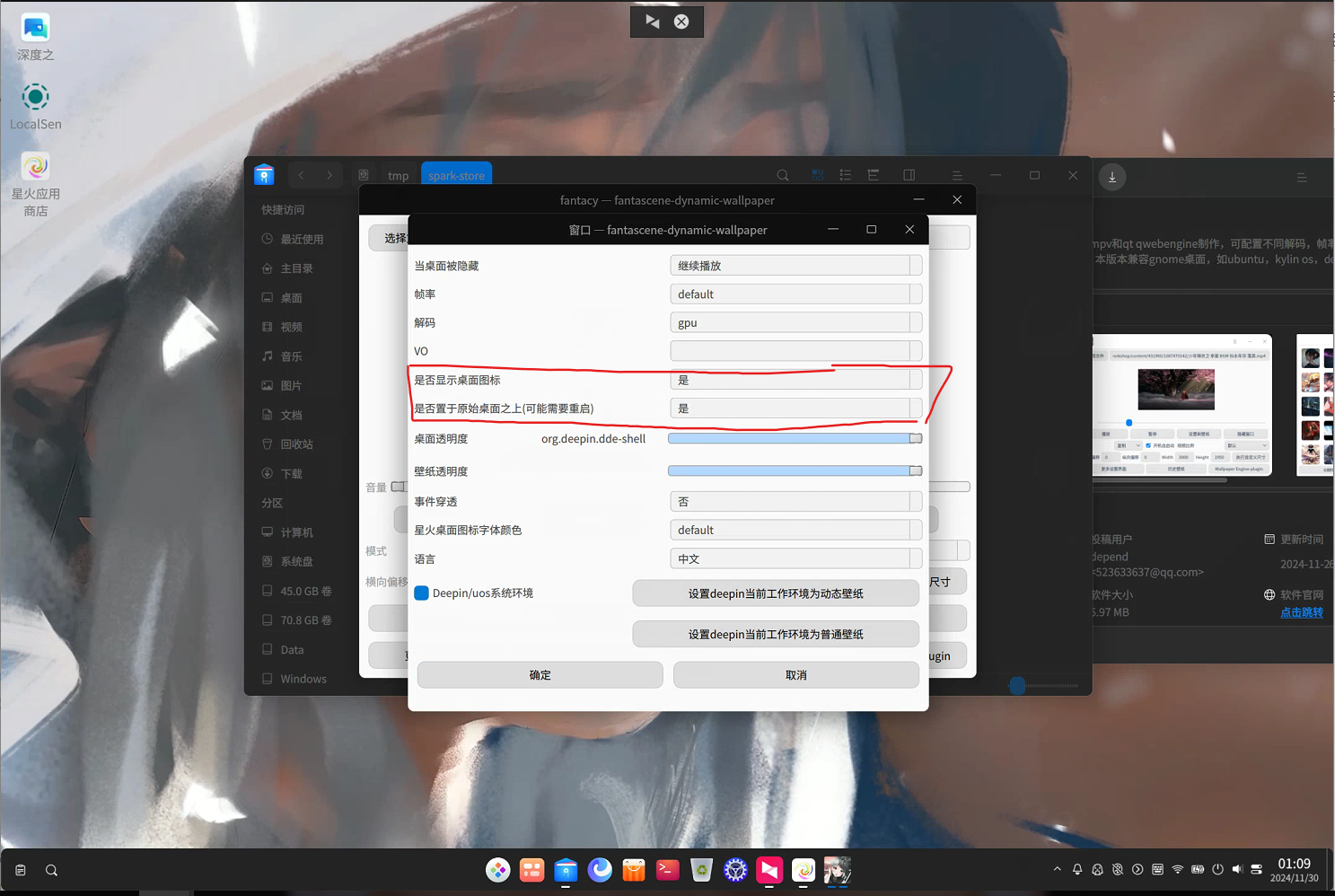Open the Windows partition in the sidebar
The image size is (1335, 896).
point(303,679)
